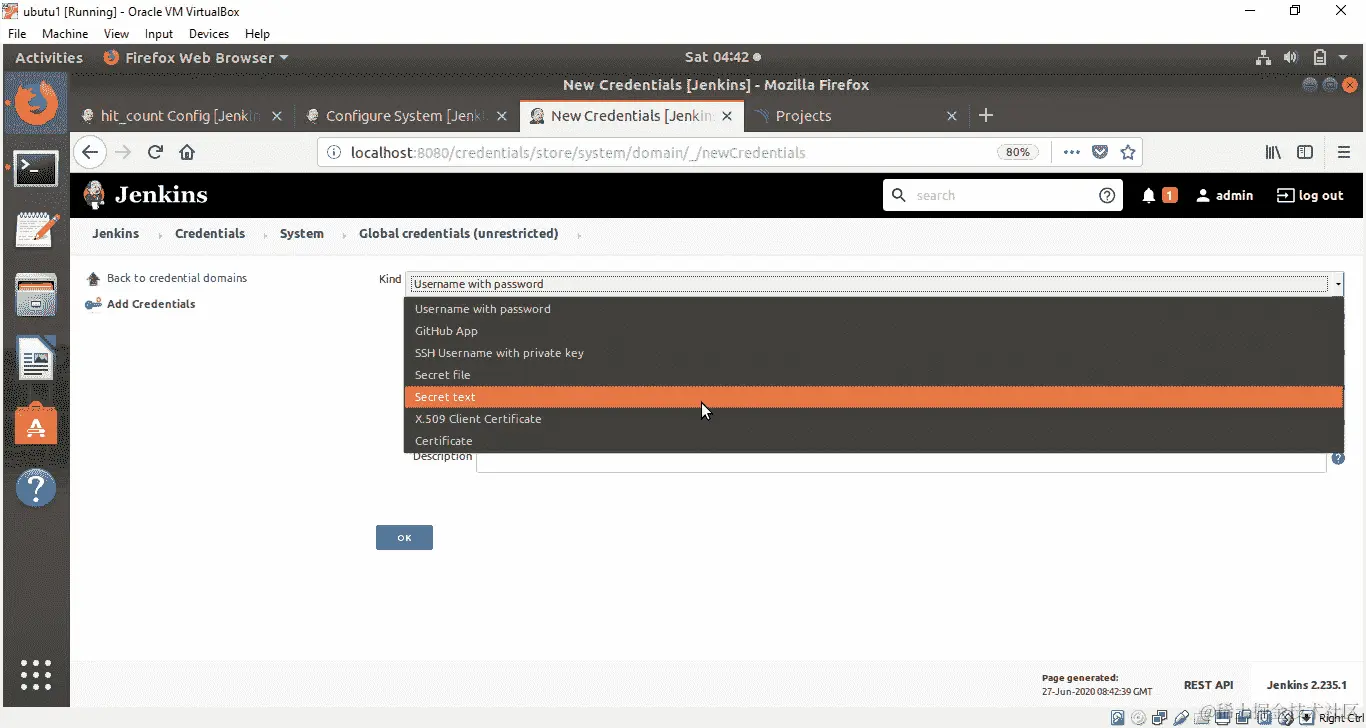
Task: Toggle Firefox sidebar icon
Action: [1305, 152]
